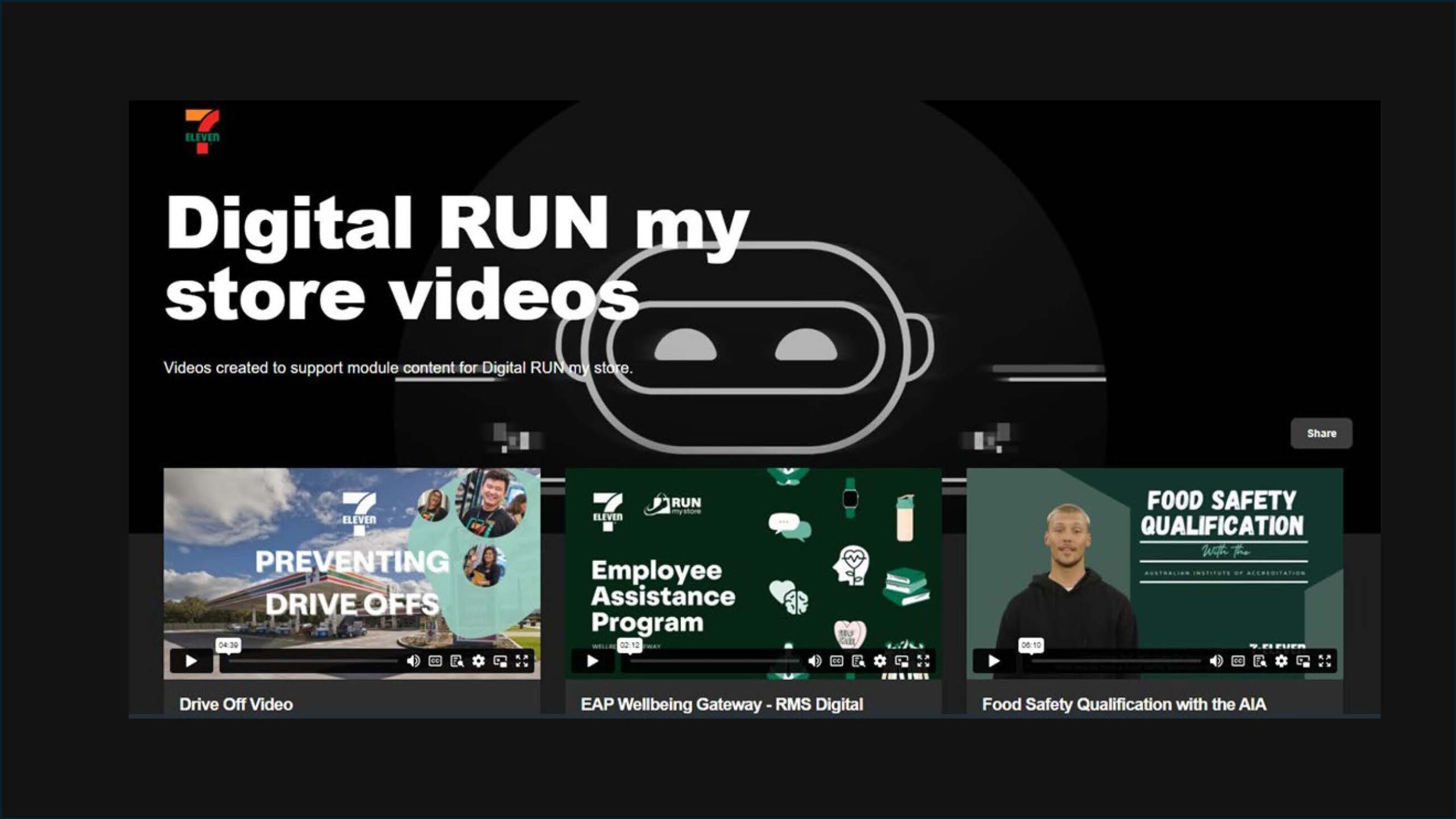The width and height of the screenshot is (1456, 819).
Task: Enter fullscreen on Drive Off video
Action: (522, 661)
